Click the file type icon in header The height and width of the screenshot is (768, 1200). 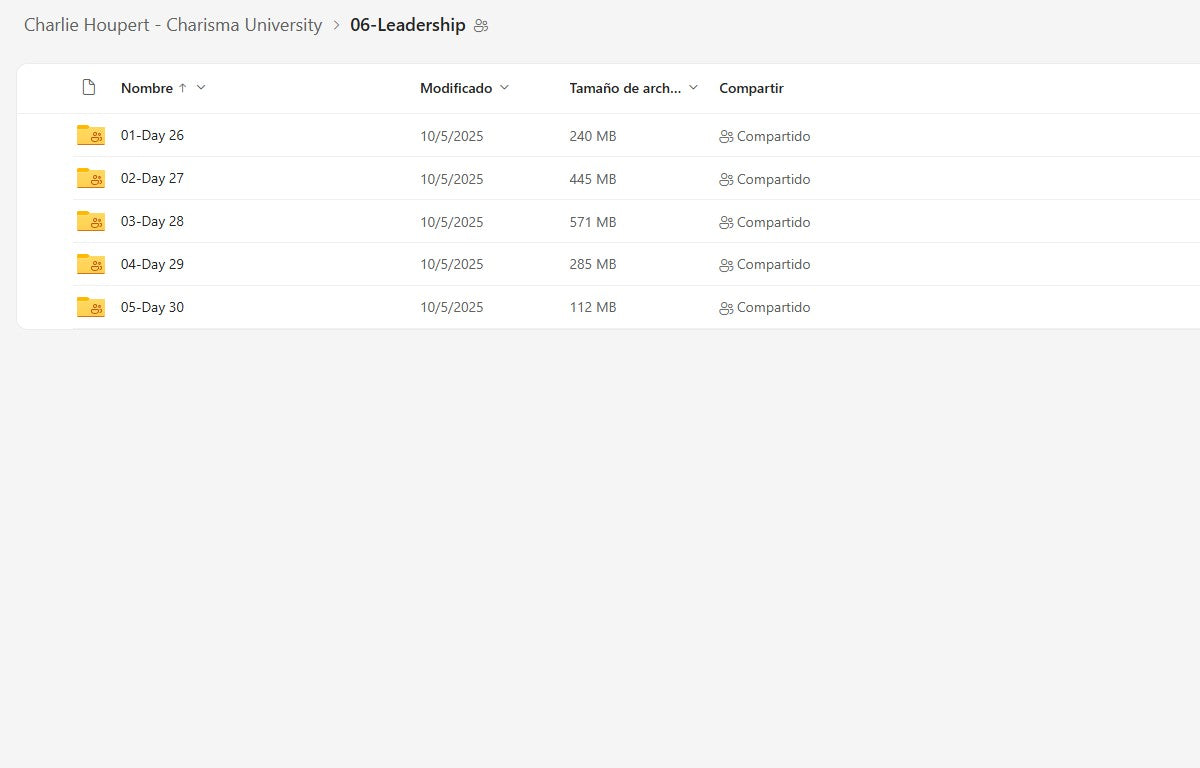coord(89,88)
